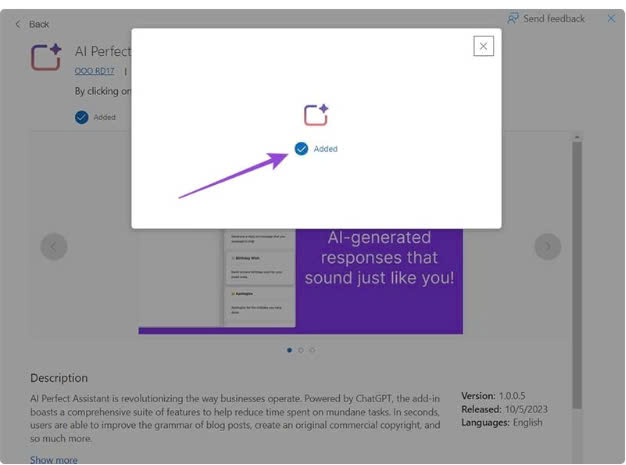Show the previous screenshot in carousel
Viewport: 626px width, 465px height.
pos(54,246)
